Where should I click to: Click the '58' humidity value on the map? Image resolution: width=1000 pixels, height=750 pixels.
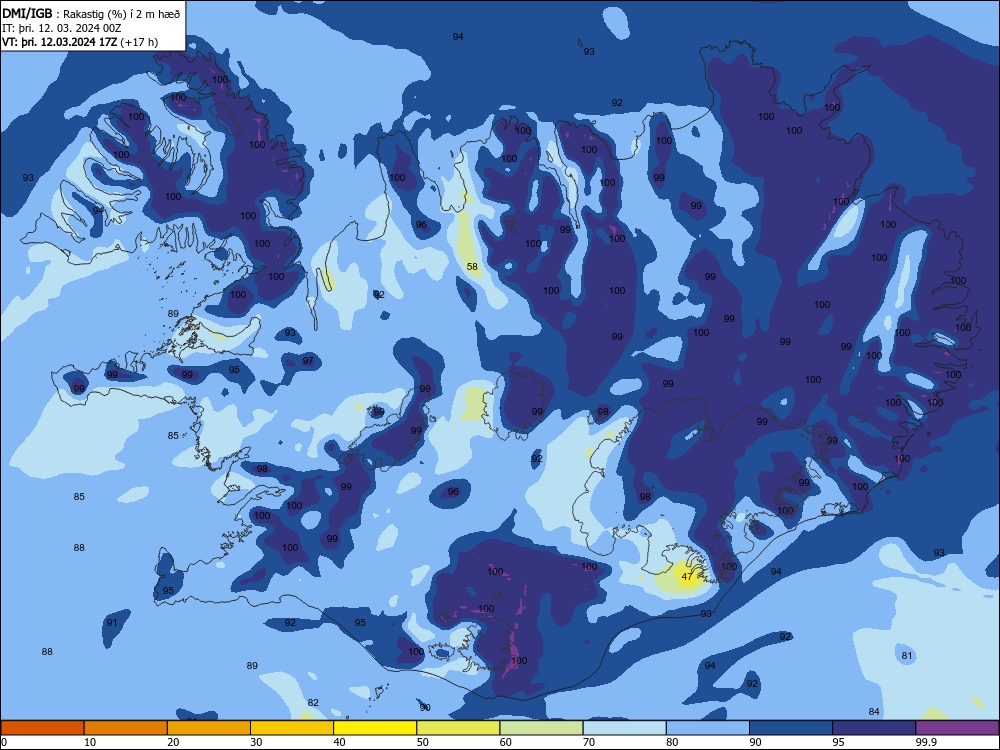tap(472, 267)
